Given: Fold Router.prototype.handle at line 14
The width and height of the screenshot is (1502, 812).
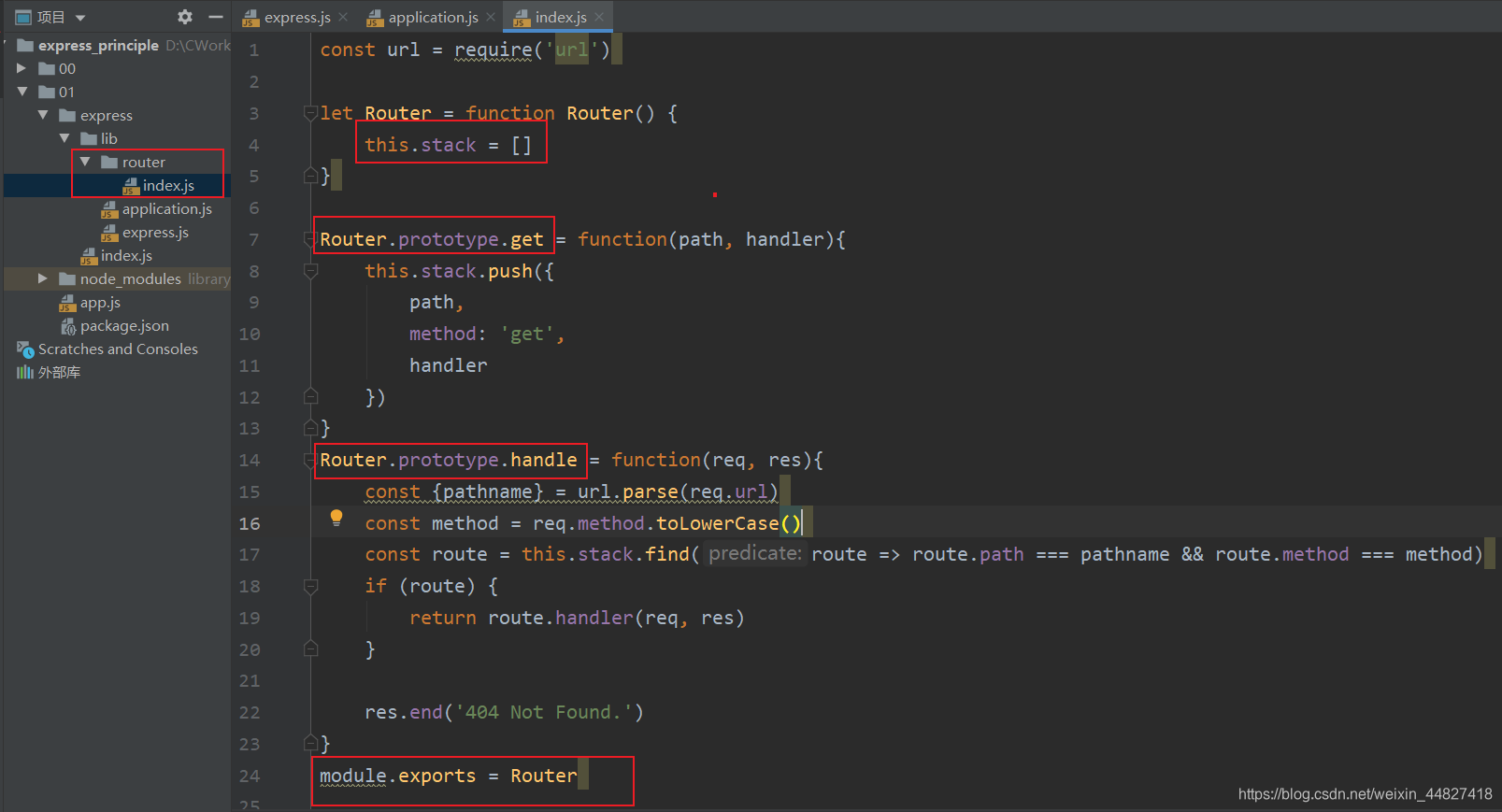Looking at the screenshot, I should [310, 460].
